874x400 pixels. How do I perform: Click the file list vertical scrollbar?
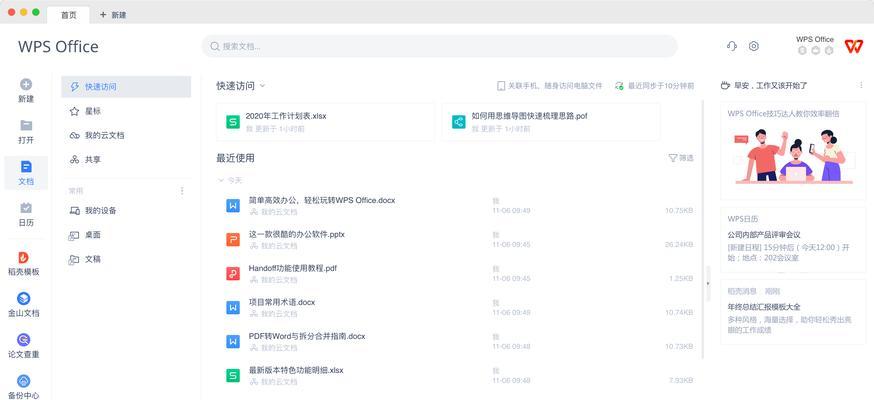702,229
